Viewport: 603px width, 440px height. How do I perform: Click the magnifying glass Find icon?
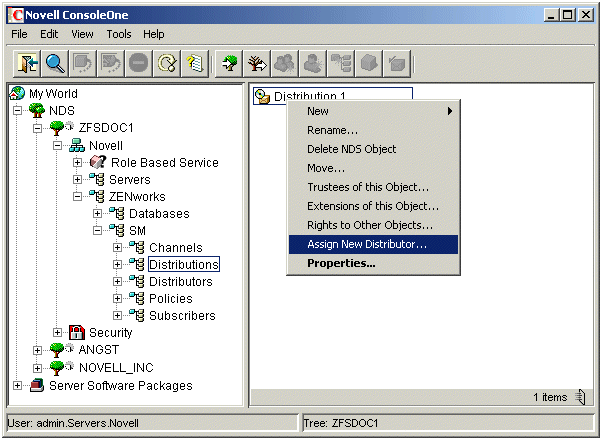pos(55,63)
